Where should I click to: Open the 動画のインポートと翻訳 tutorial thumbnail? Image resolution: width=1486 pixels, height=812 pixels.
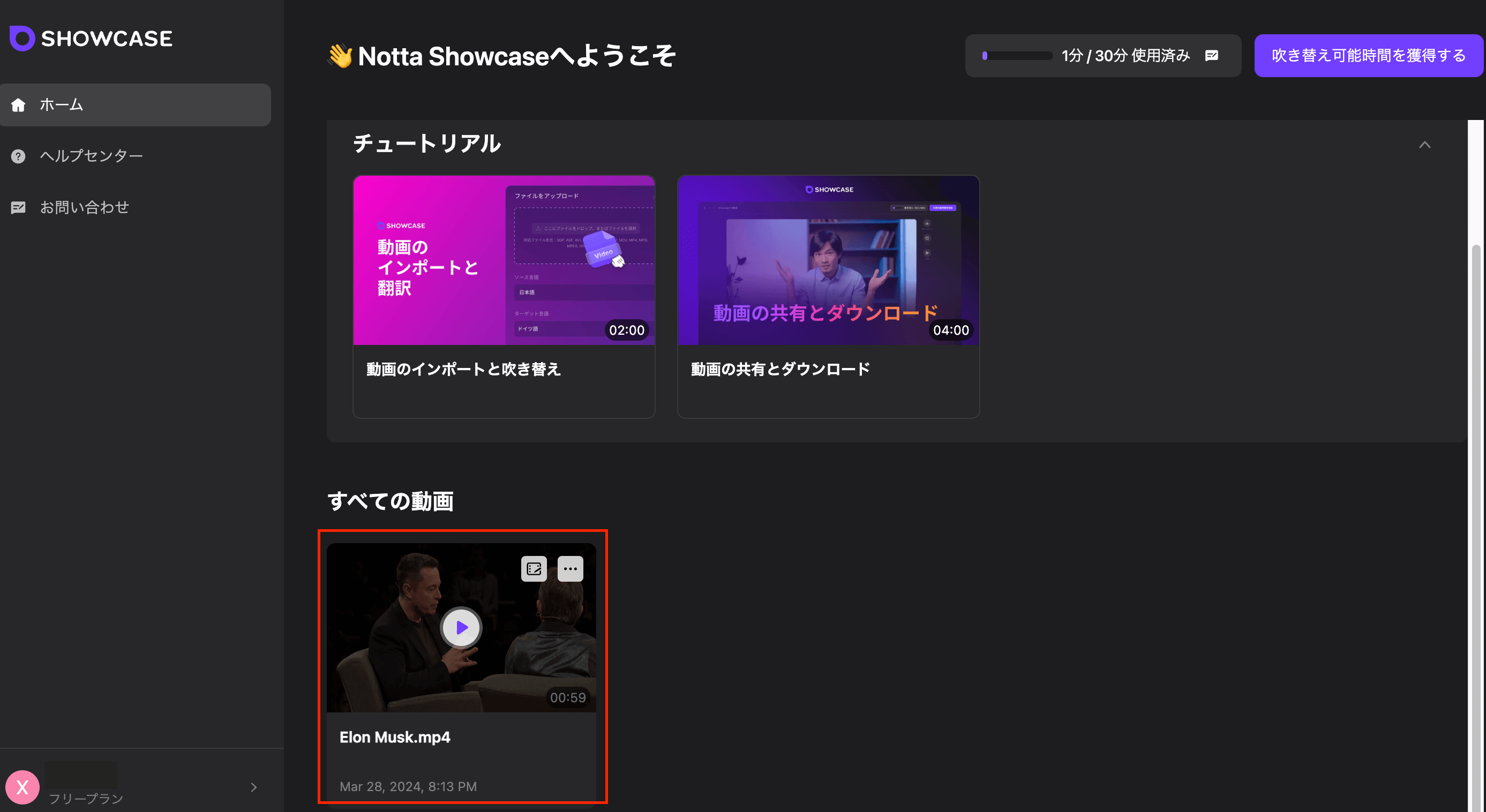click(x=504, y=260)
